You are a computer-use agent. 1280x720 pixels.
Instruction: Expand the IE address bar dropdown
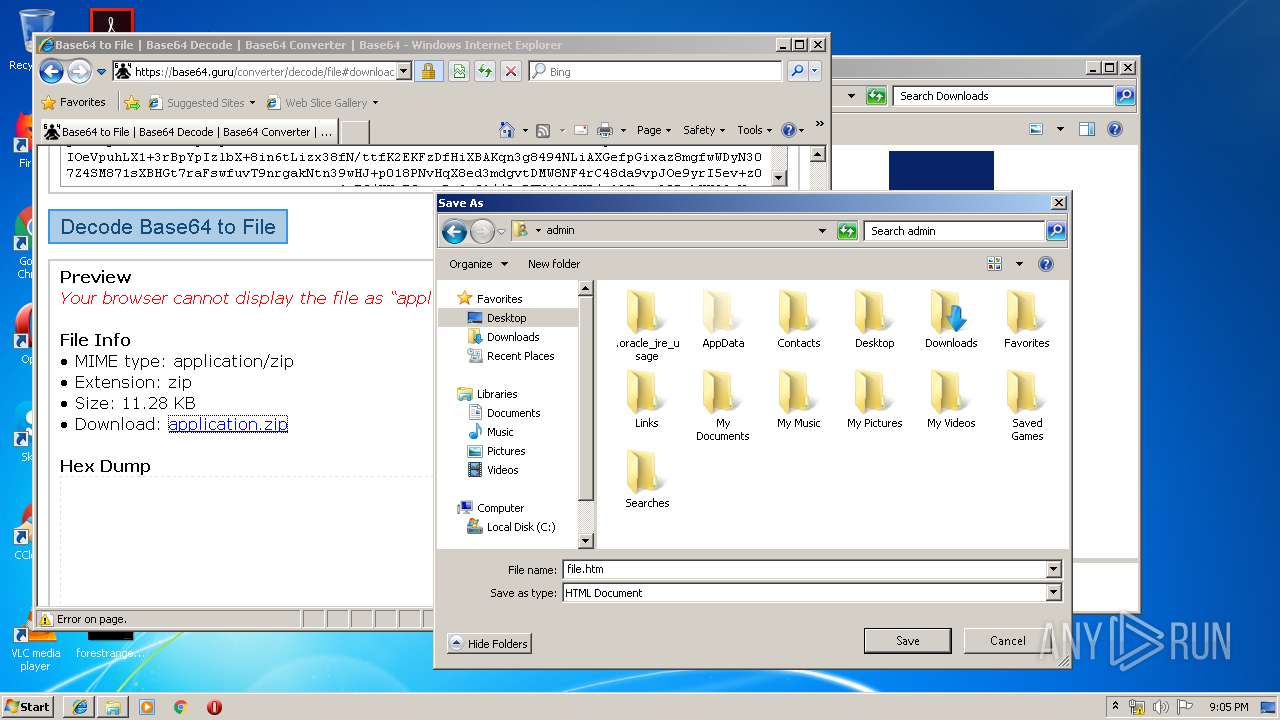click(x=404, y=71)
